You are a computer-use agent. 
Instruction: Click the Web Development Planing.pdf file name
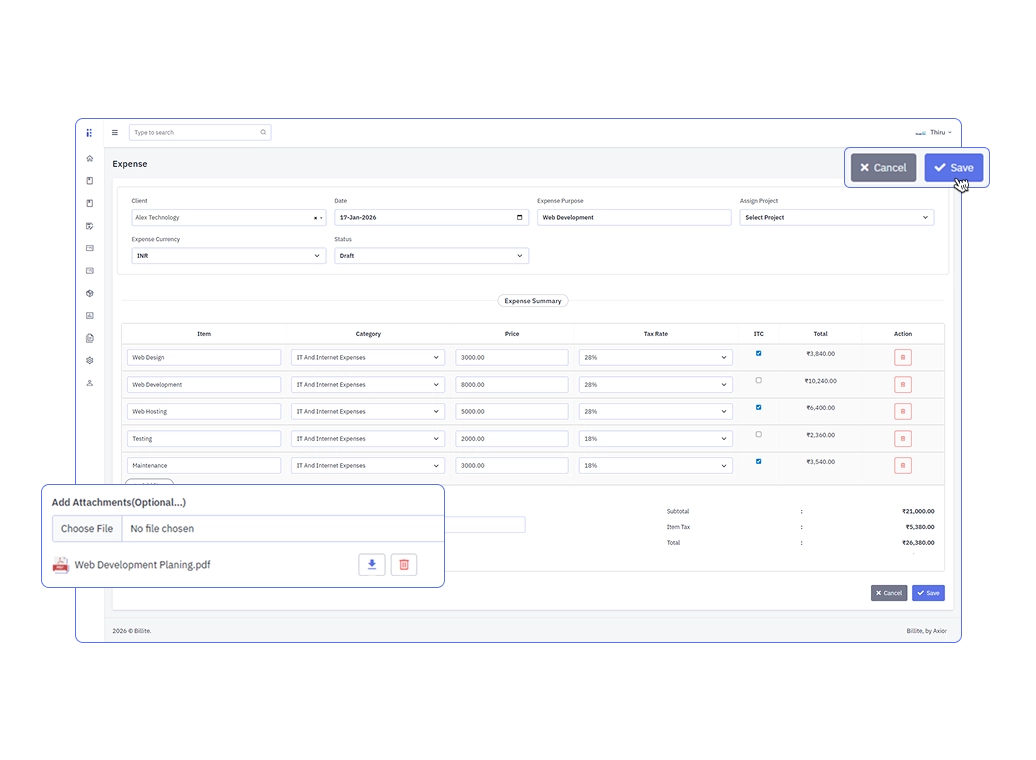click(143, 565)
